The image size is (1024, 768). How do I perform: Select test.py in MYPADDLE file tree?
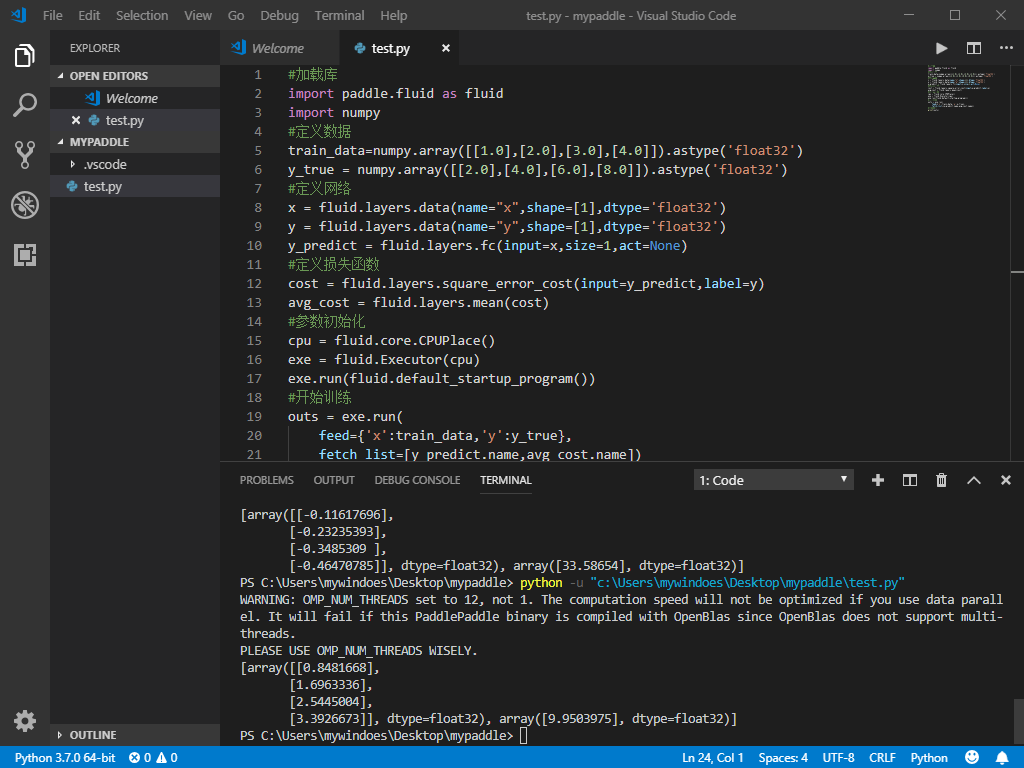(135, 187)
